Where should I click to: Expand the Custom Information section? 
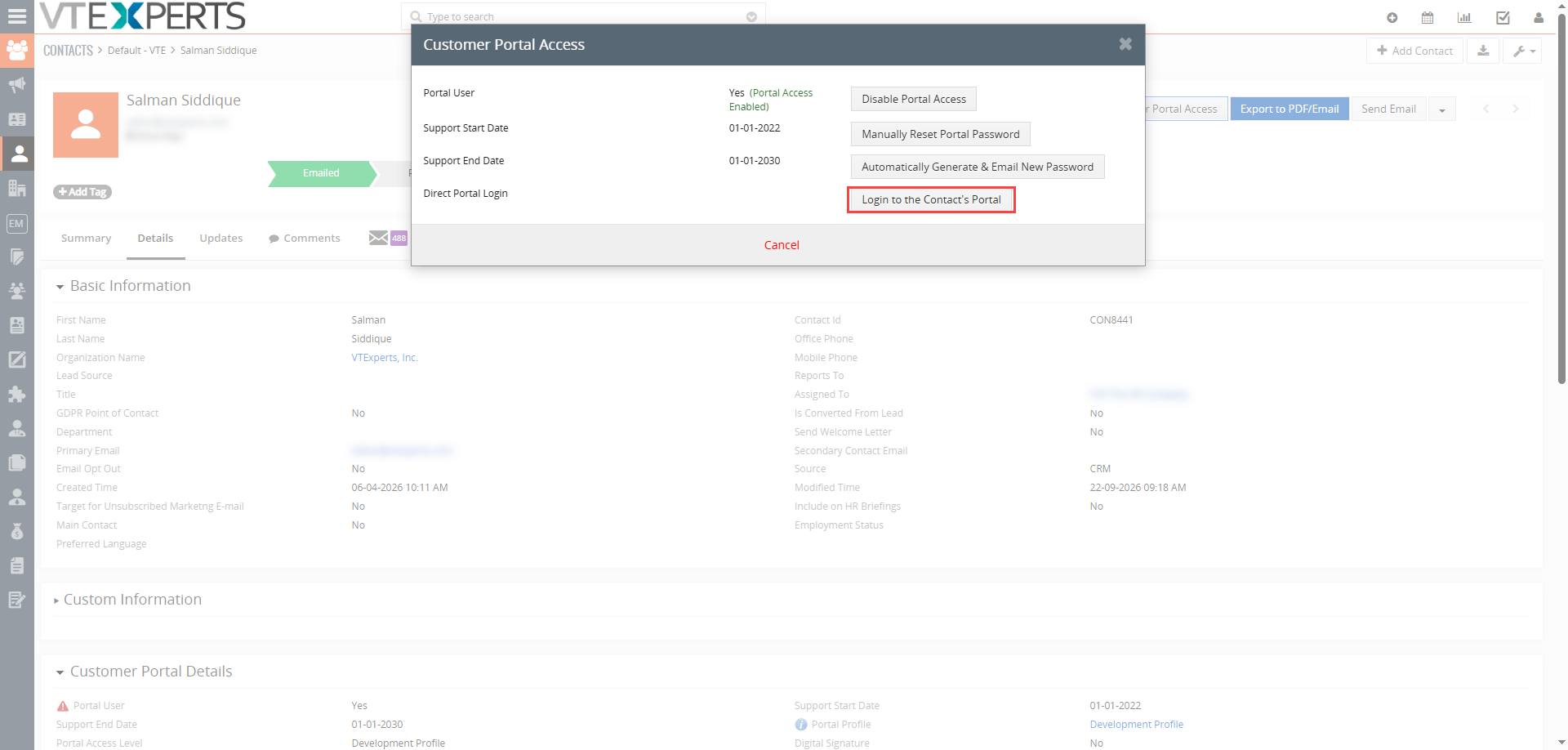point(56,600)
